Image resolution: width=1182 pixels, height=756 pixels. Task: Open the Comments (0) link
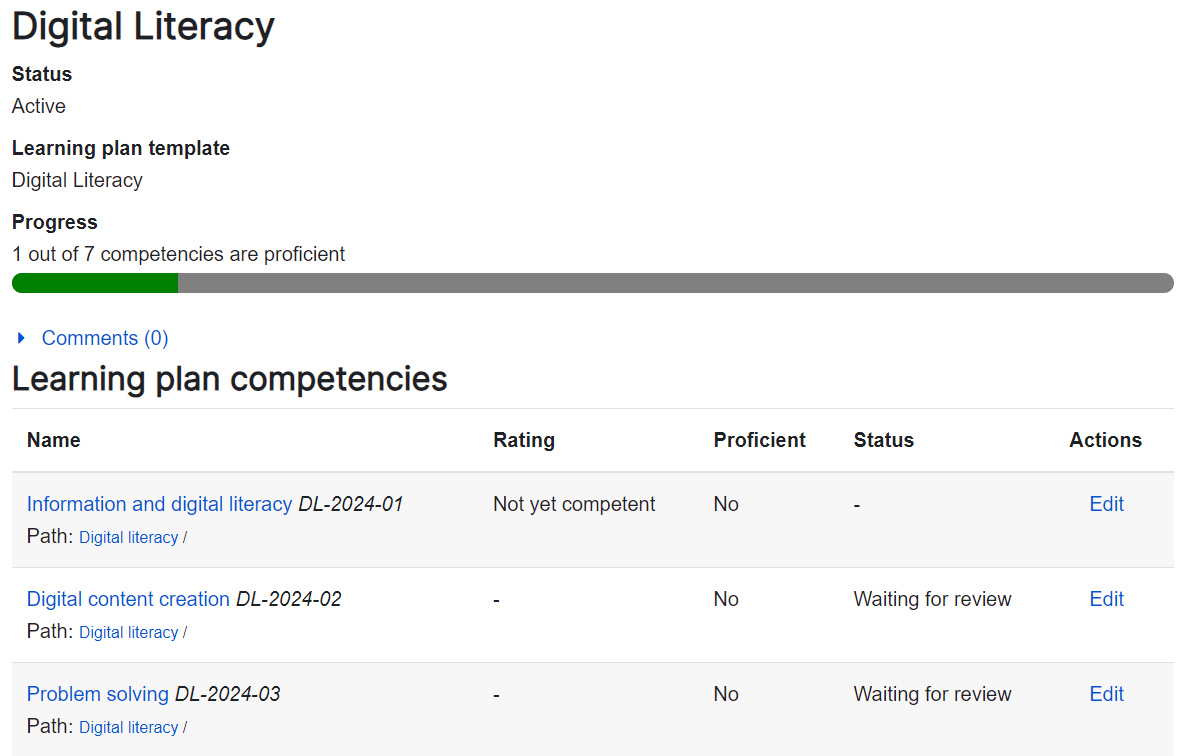[104, 338]
